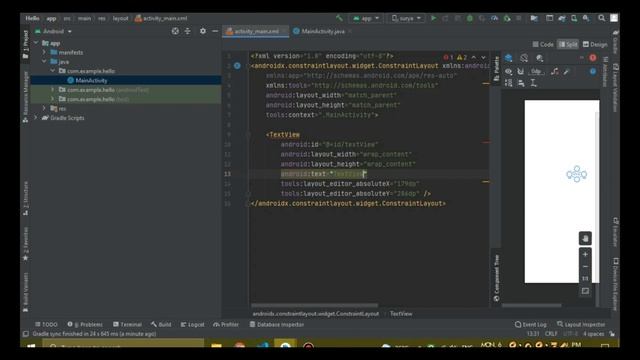Click the TextView breadcrumb at editor bottom
The width and height of the screenshot is (640, 360).
pyautogui.click(x=401, y=313)
